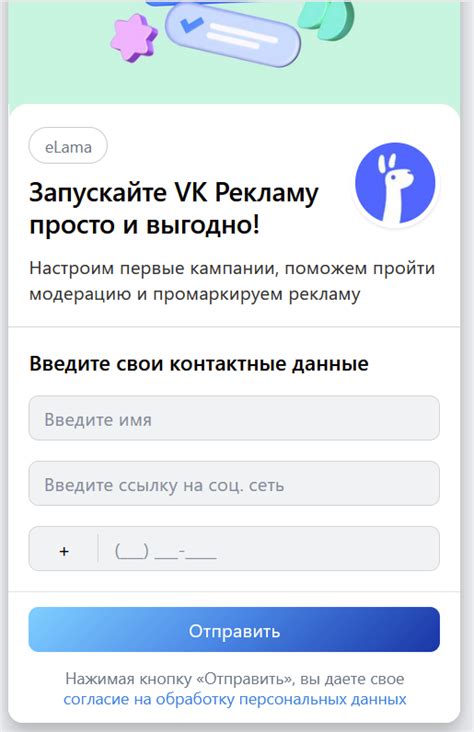Open the «+» phone country code selector
The image size is (474, 732).
pos(64,549)
